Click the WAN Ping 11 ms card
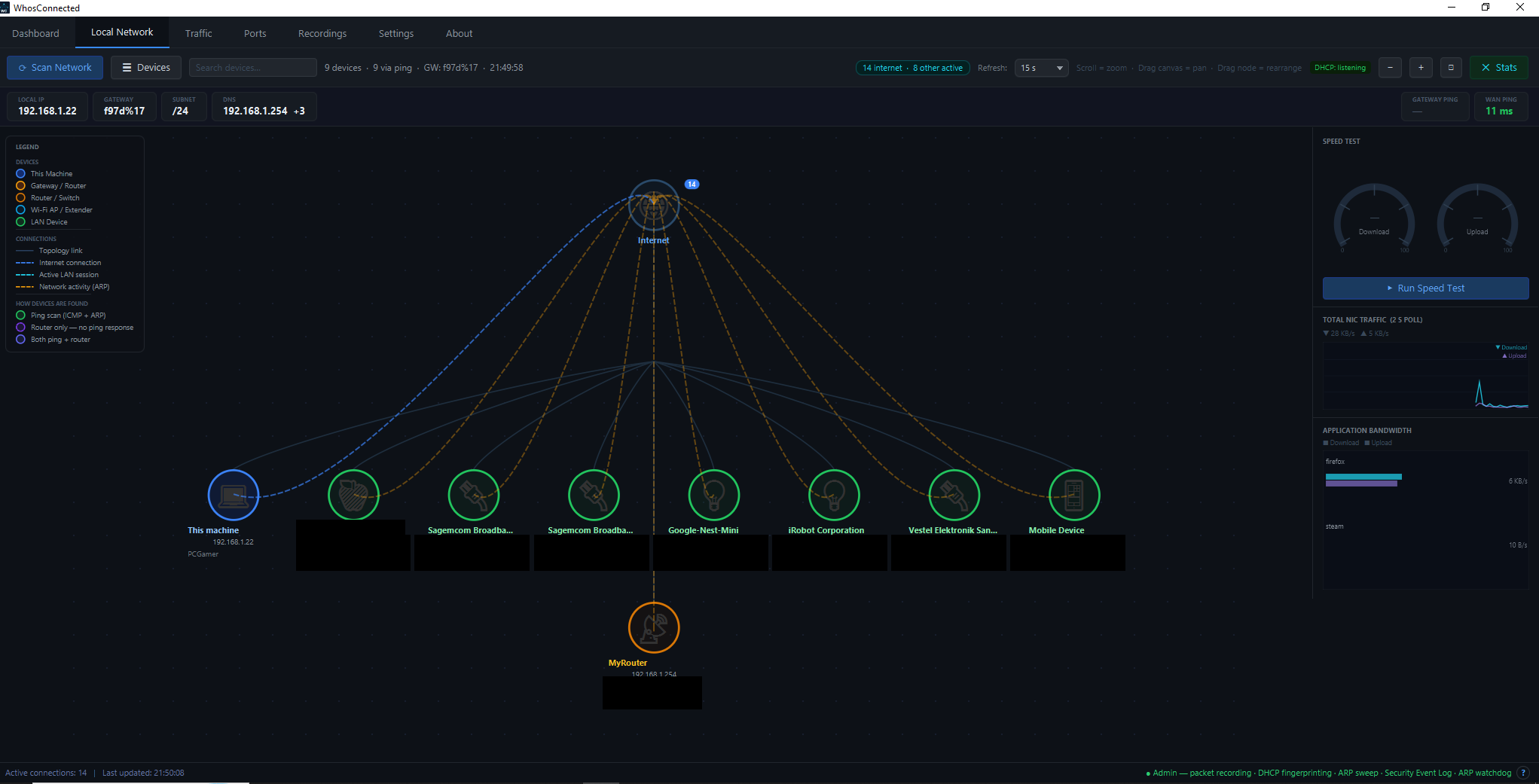The height and width of the screenshot is (784, 1539). pyautogui.click(x=1501, y=106)
